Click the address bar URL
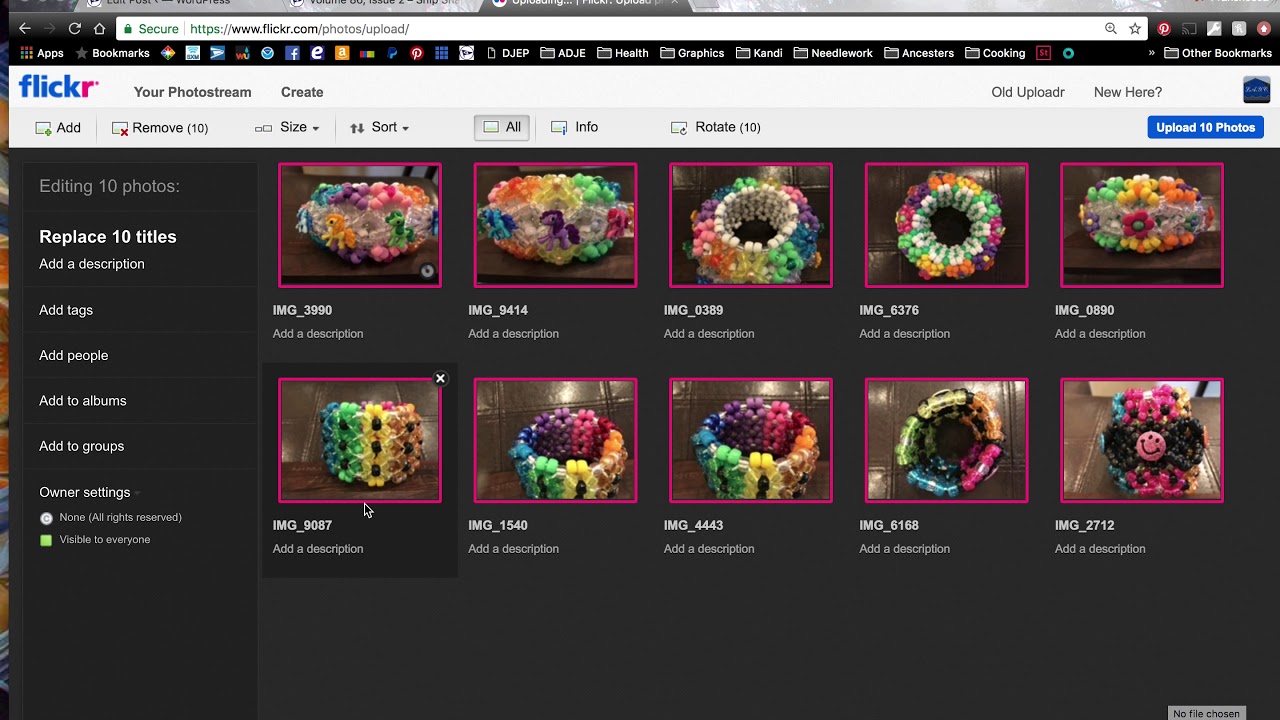Image resolution: width=1280 pixels, height=720 pixels. tap(299, 29)
